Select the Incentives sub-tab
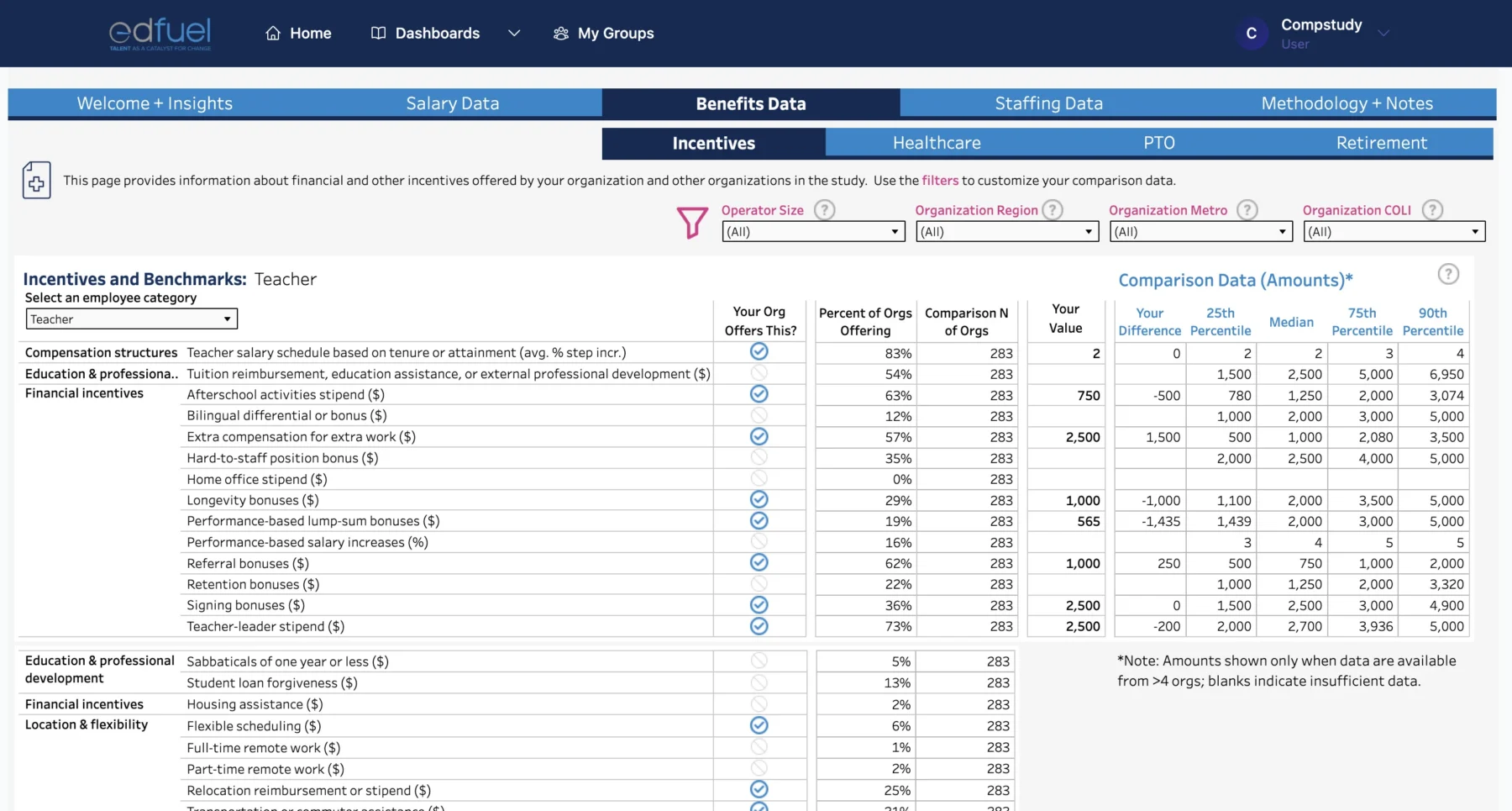 click(714, 143)
